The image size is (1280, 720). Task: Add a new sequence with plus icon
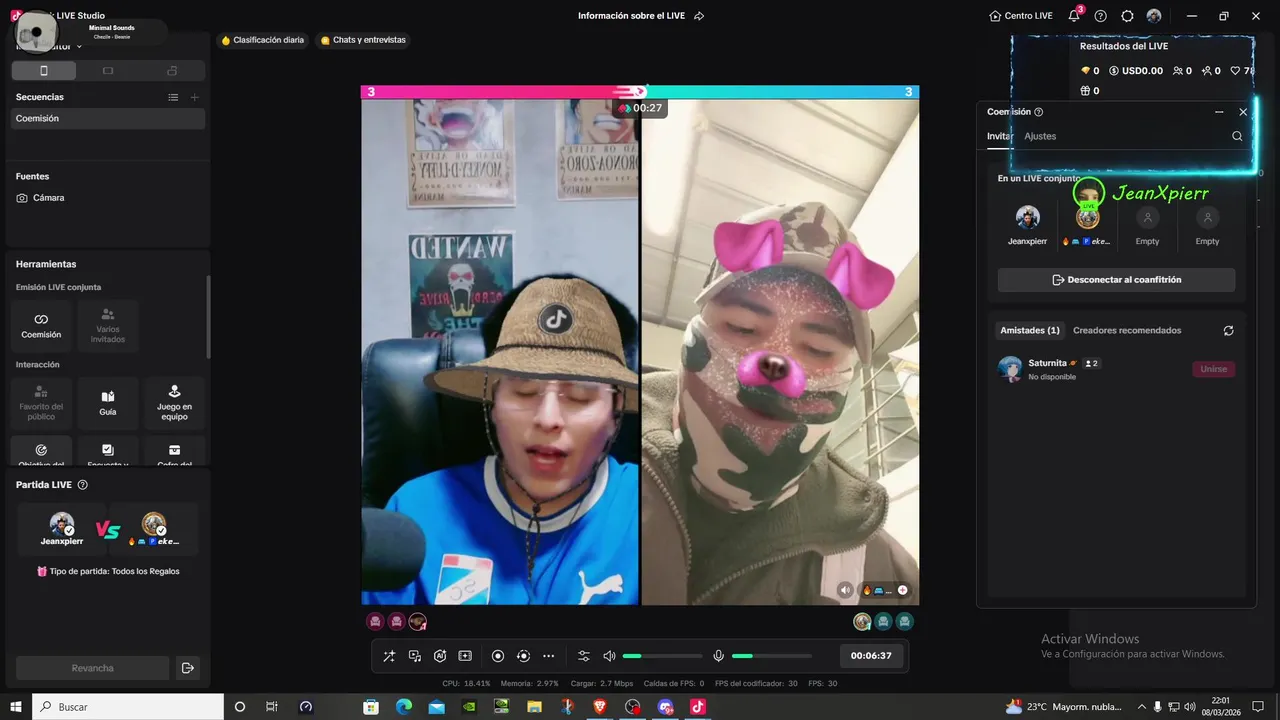[195, 97]
